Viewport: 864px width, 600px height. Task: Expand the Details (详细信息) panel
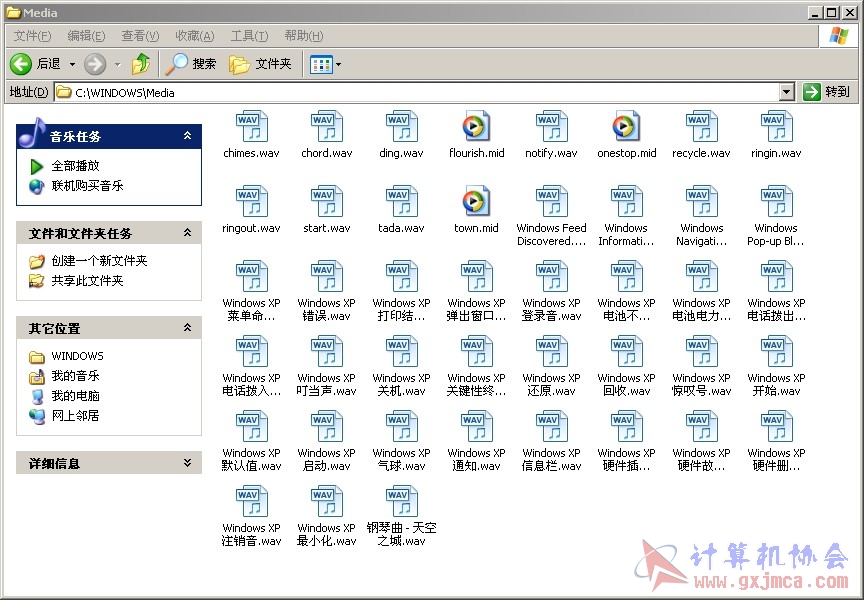tap(187, 463)
